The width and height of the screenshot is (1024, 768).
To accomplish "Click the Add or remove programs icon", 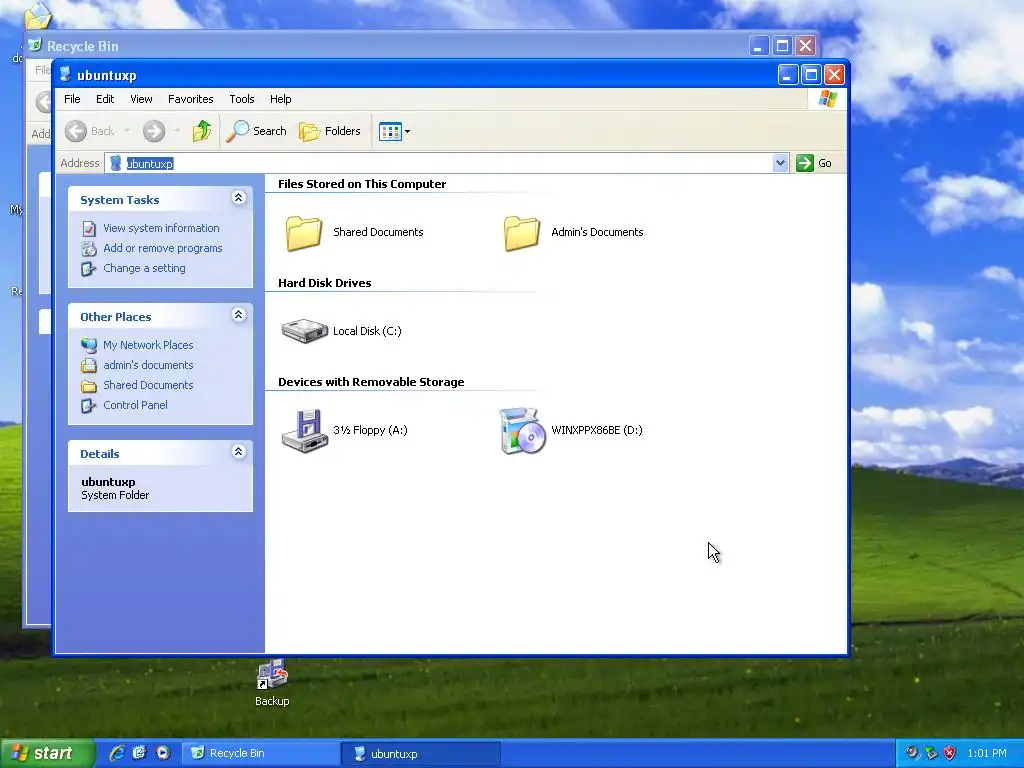I will pos(89,249).
